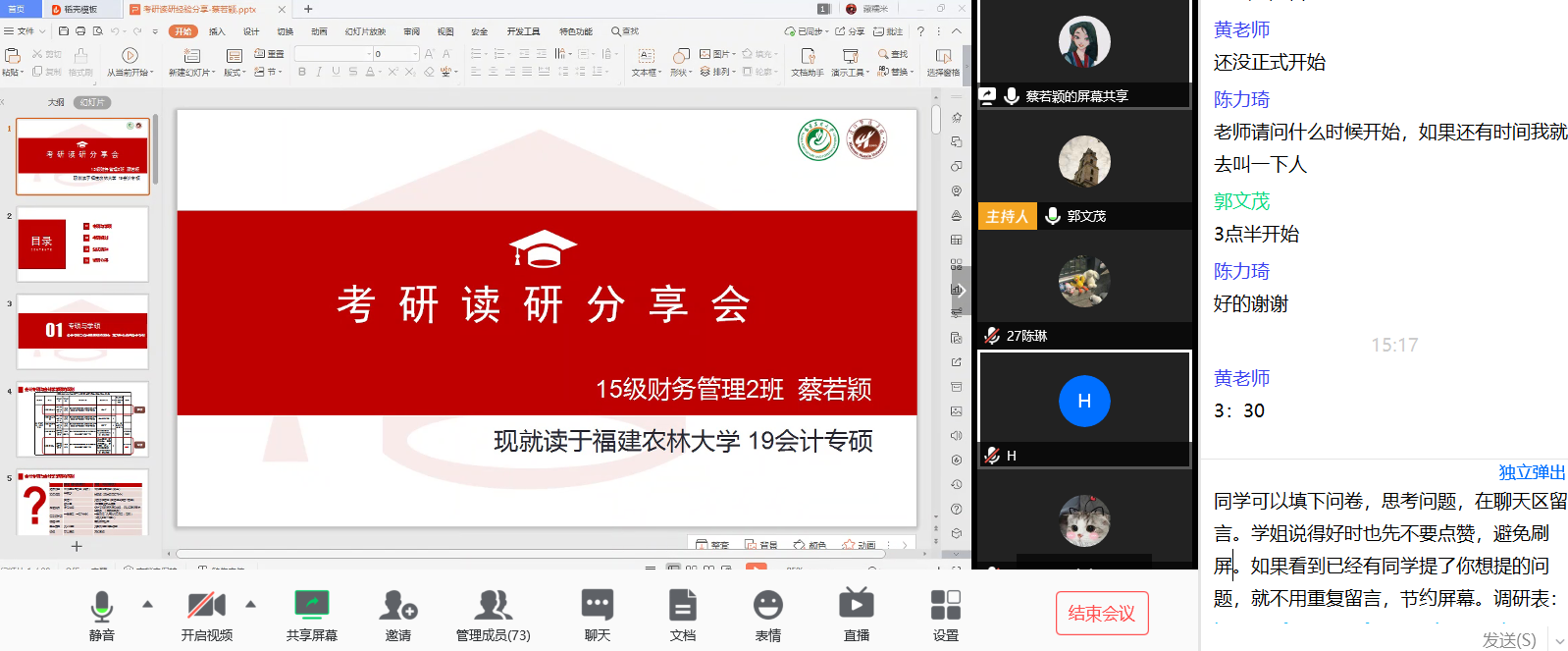The height and width of the screenshot is (651, 1568).
Task: Open the 文件 menu dropdown
Action: [x=22, y=31]
